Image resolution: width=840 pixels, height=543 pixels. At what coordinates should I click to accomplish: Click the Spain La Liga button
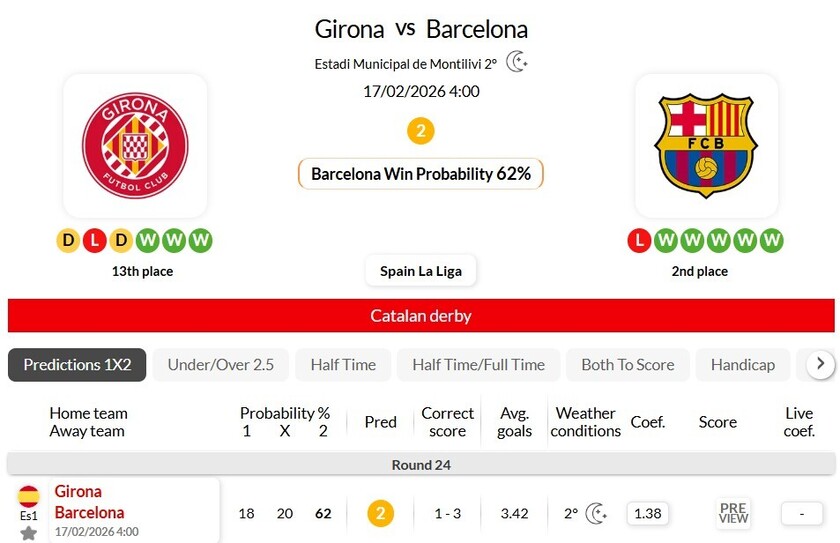[x=420, y=271]
